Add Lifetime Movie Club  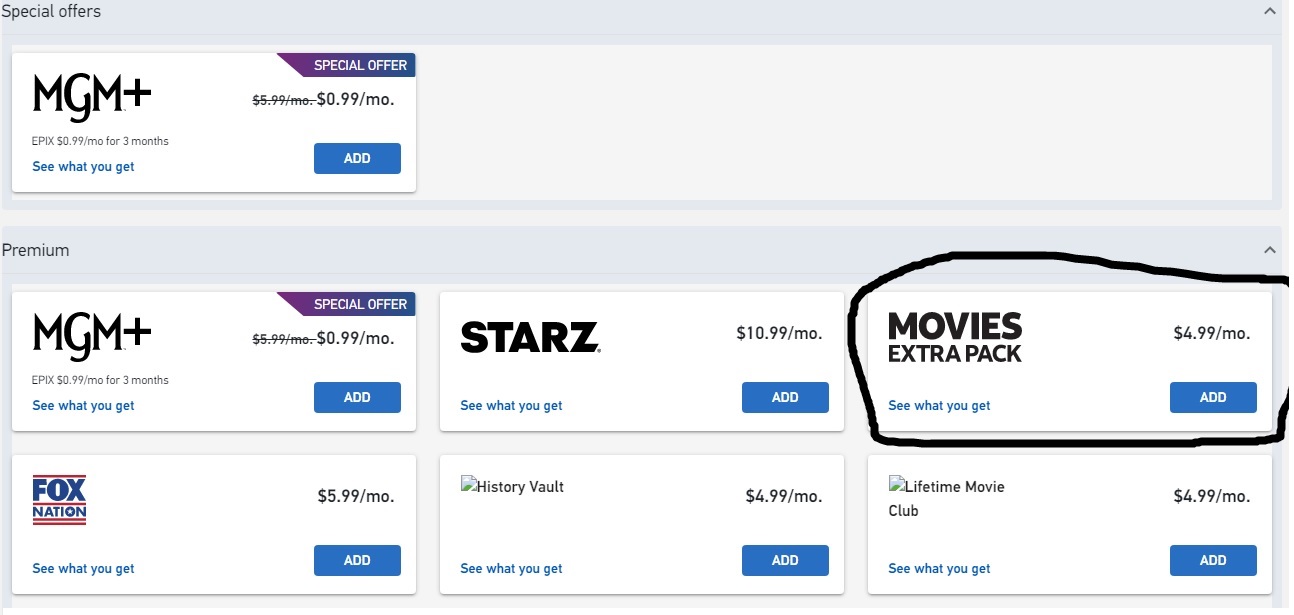pos(1213,560)
